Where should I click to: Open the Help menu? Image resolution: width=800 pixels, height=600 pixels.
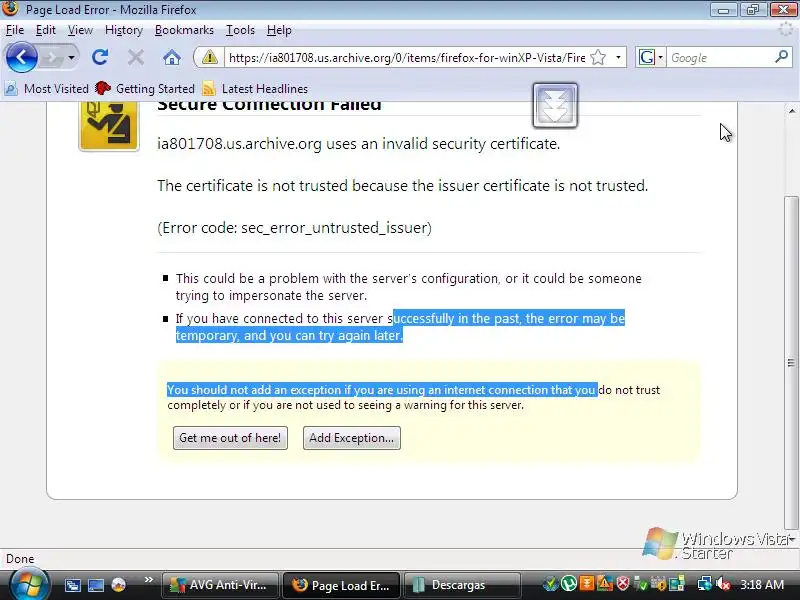[279, 30]
